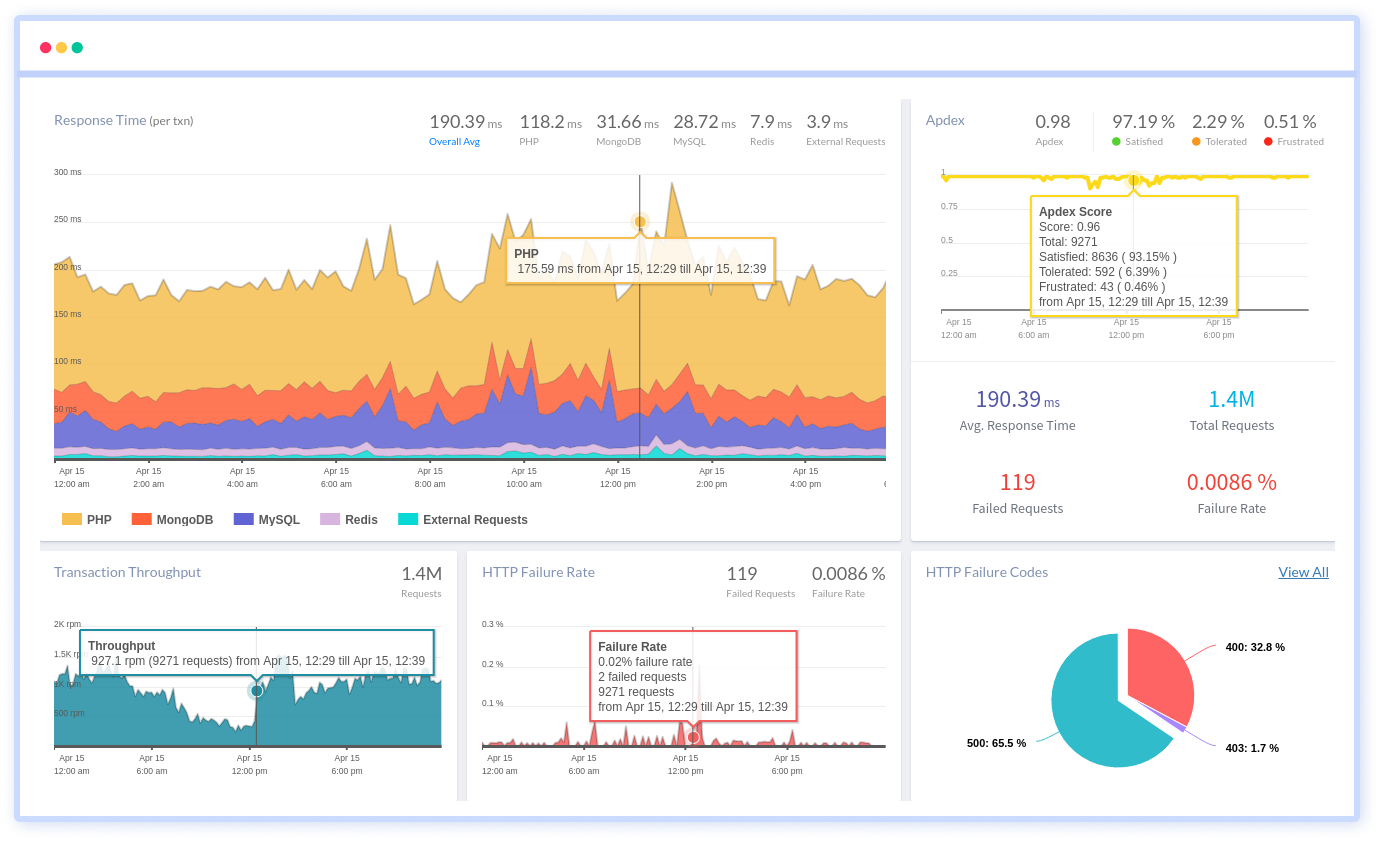Click the yellow macOS window dot

[x=59, y=47]
